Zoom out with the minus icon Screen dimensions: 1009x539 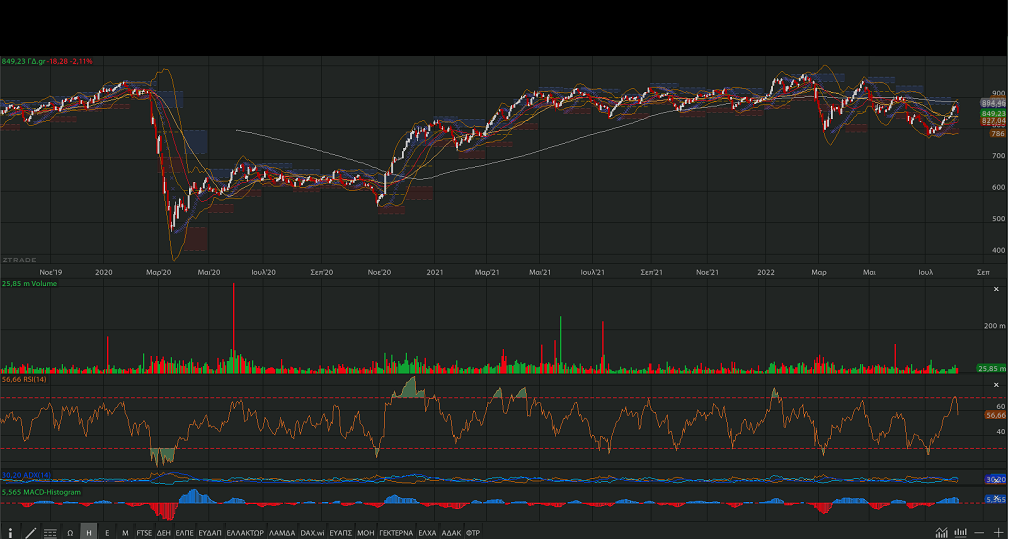(979, 532)
